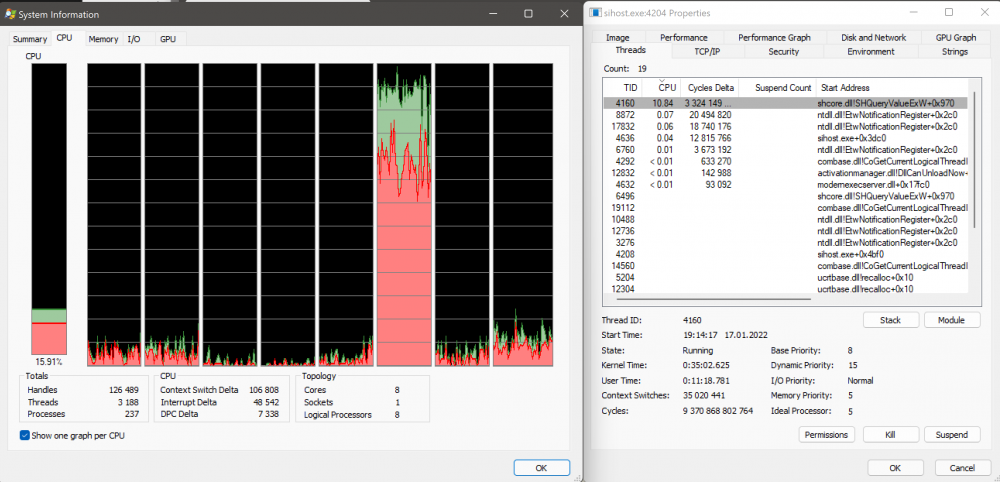Click the System Information window title icon
1000x482 pixels.
(10, 12)
